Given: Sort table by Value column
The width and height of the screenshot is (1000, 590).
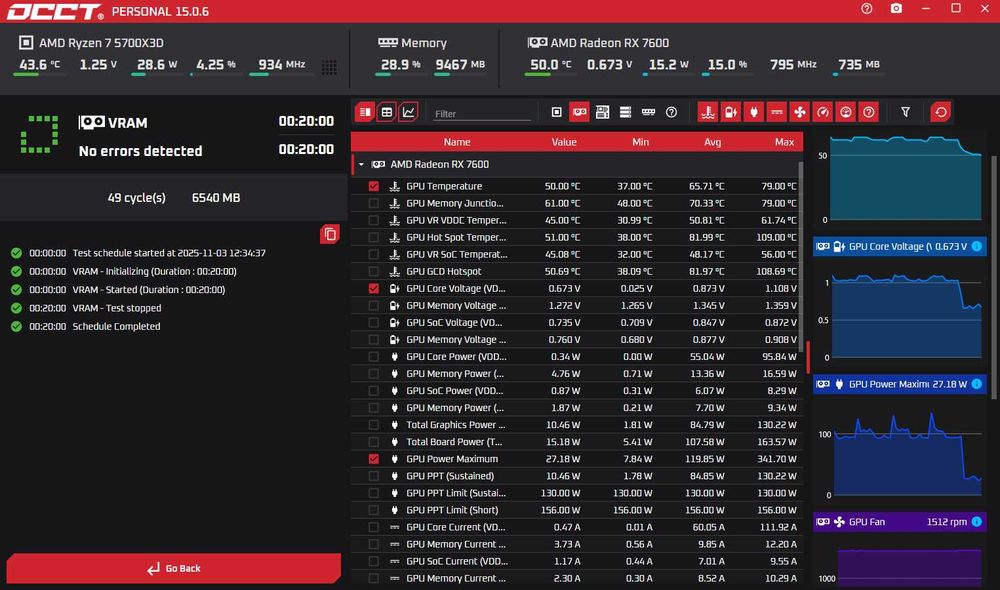Looking at the screenshot, I should [564, 142].
